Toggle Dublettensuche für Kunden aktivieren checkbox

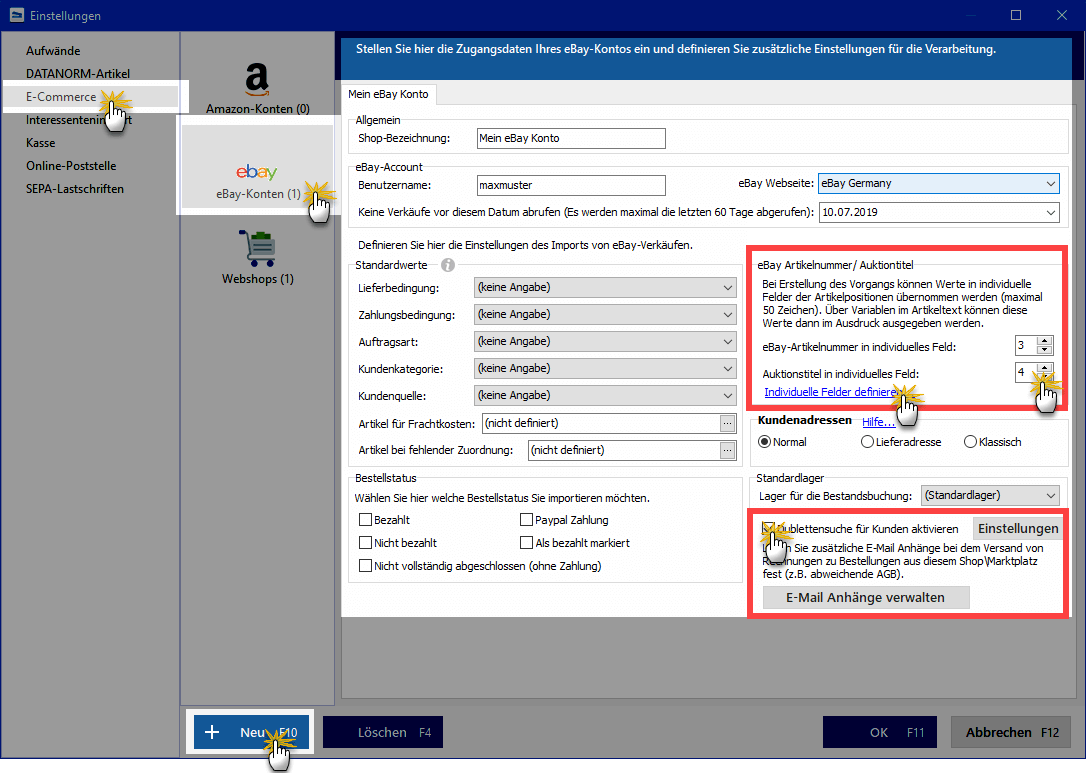(768, 528)
